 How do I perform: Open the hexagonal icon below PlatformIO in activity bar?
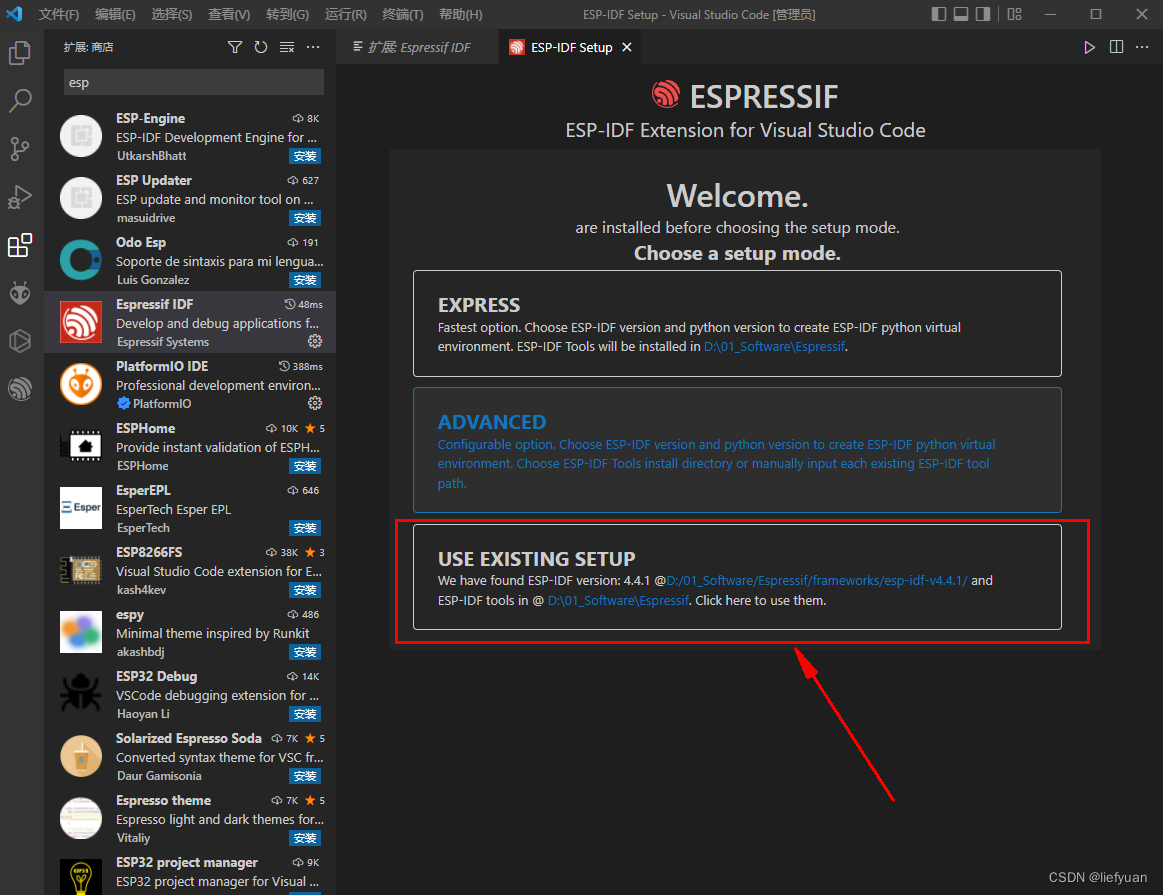(20, 341)
